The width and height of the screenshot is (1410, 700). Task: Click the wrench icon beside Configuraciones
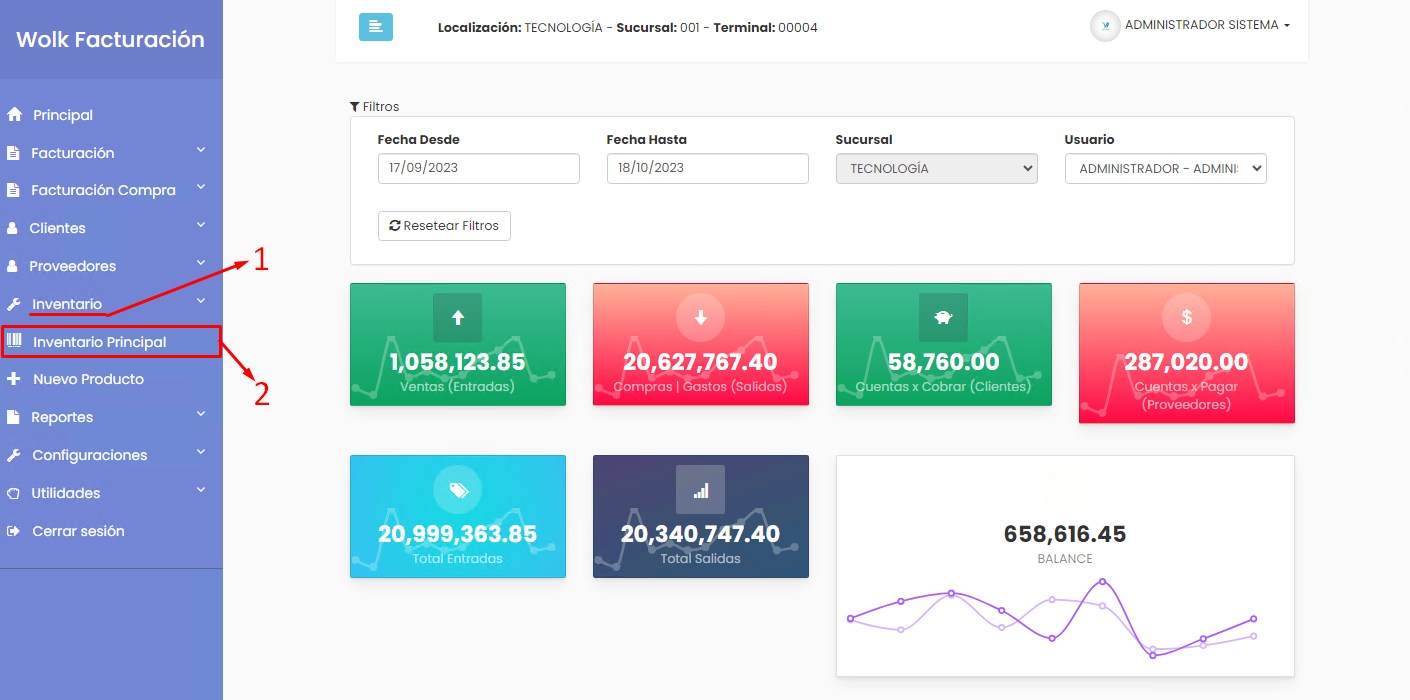(13, 455)
